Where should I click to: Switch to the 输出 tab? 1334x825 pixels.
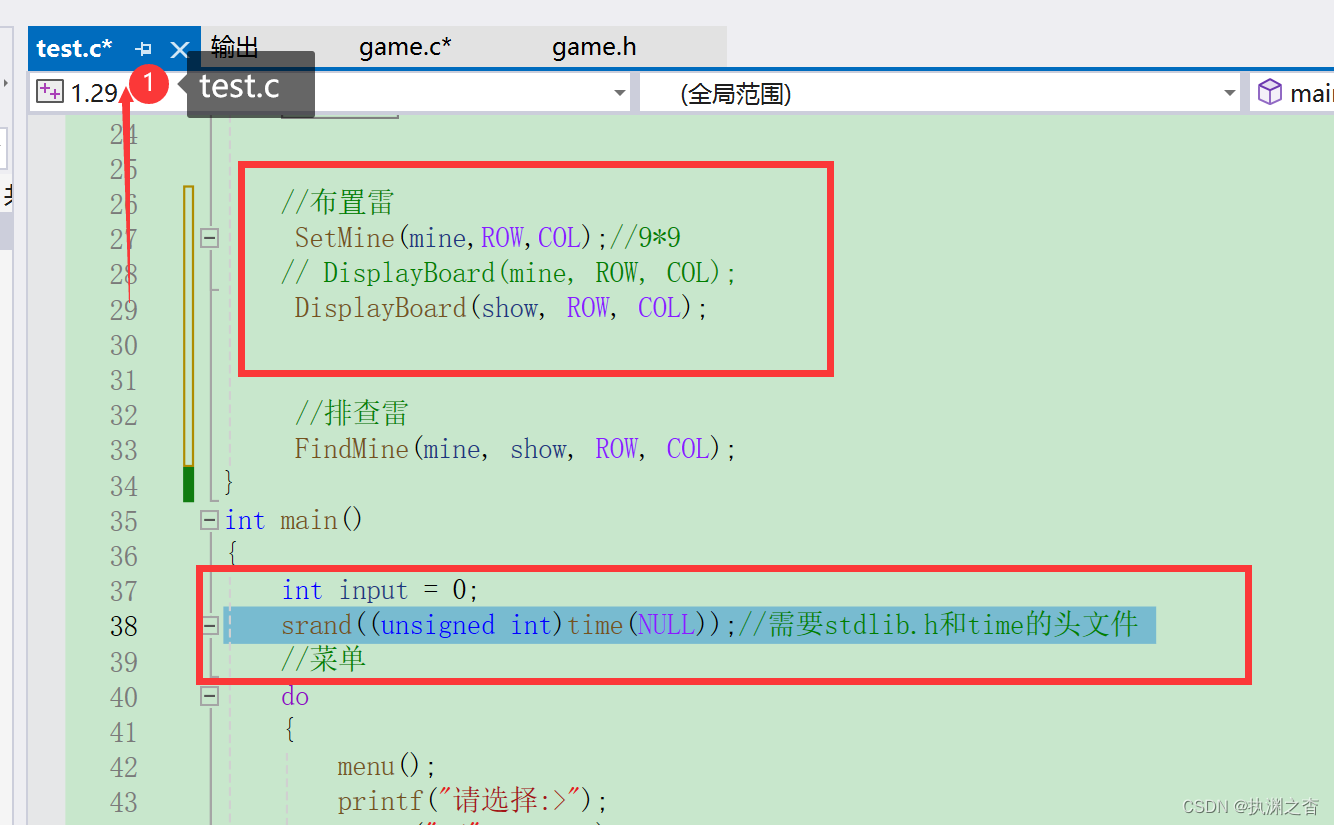click(235, 47)
